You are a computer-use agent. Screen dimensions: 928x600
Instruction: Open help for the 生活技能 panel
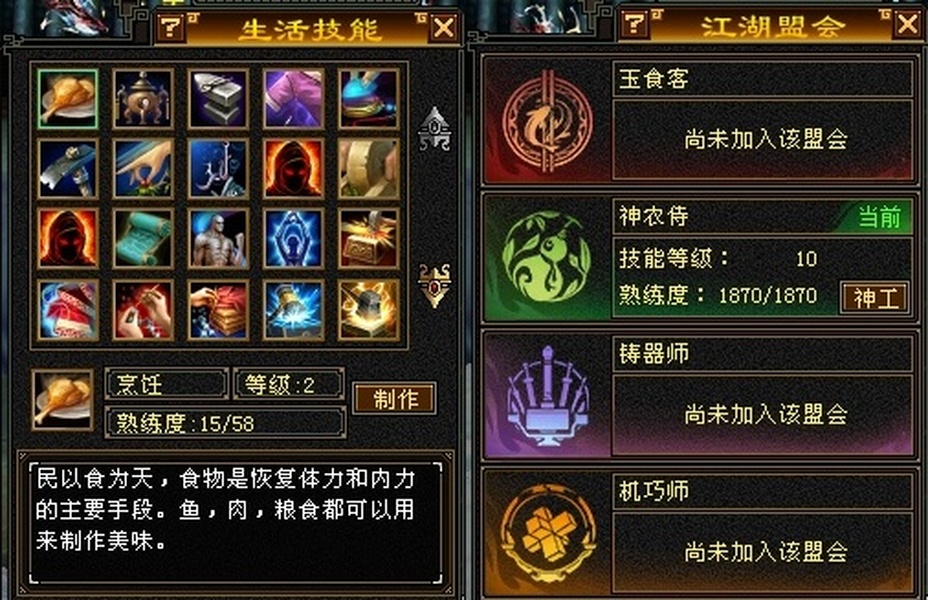[172, 27]
